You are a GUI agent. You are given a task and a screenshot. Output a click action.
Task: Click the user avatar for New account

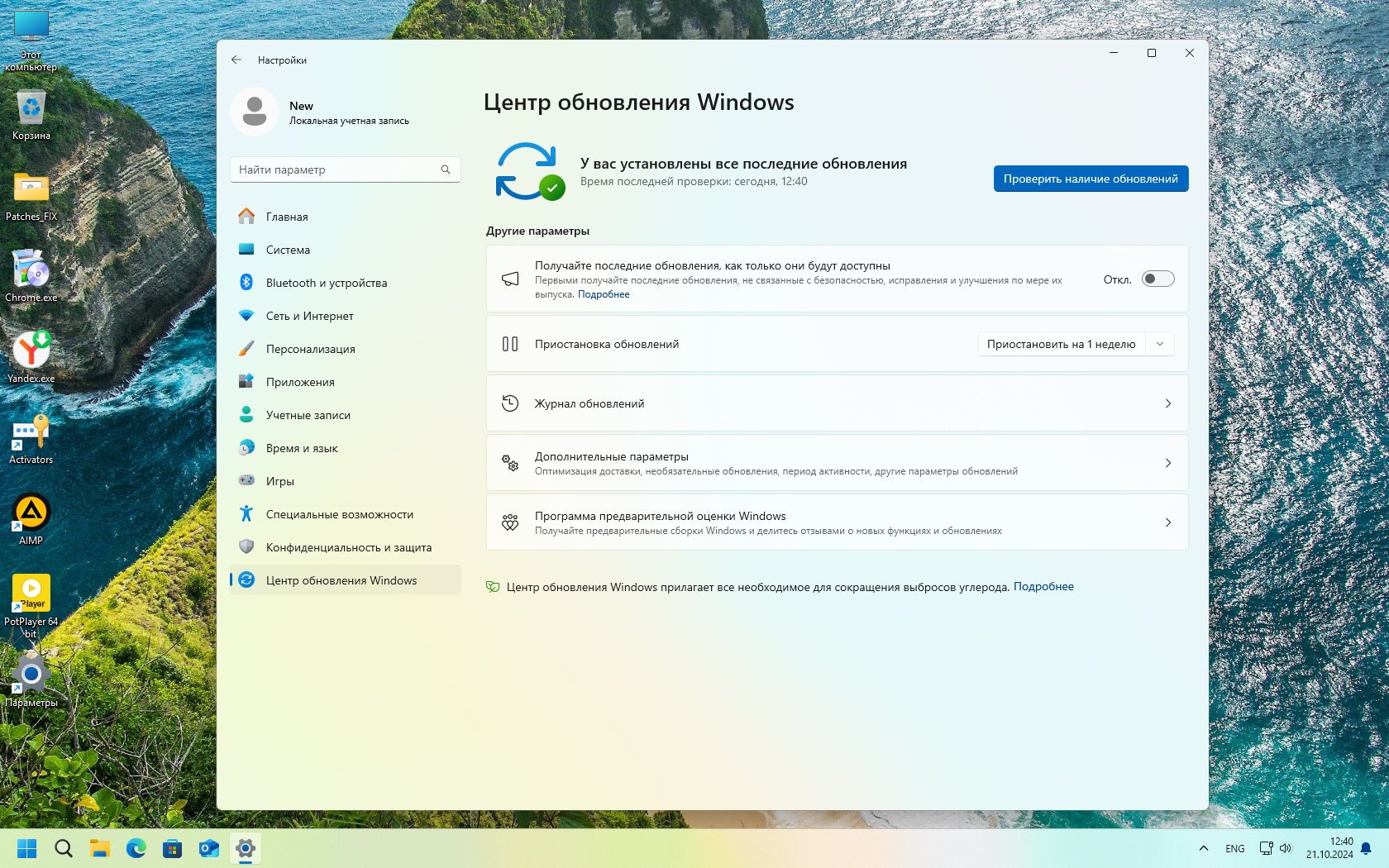pos(255,112)
